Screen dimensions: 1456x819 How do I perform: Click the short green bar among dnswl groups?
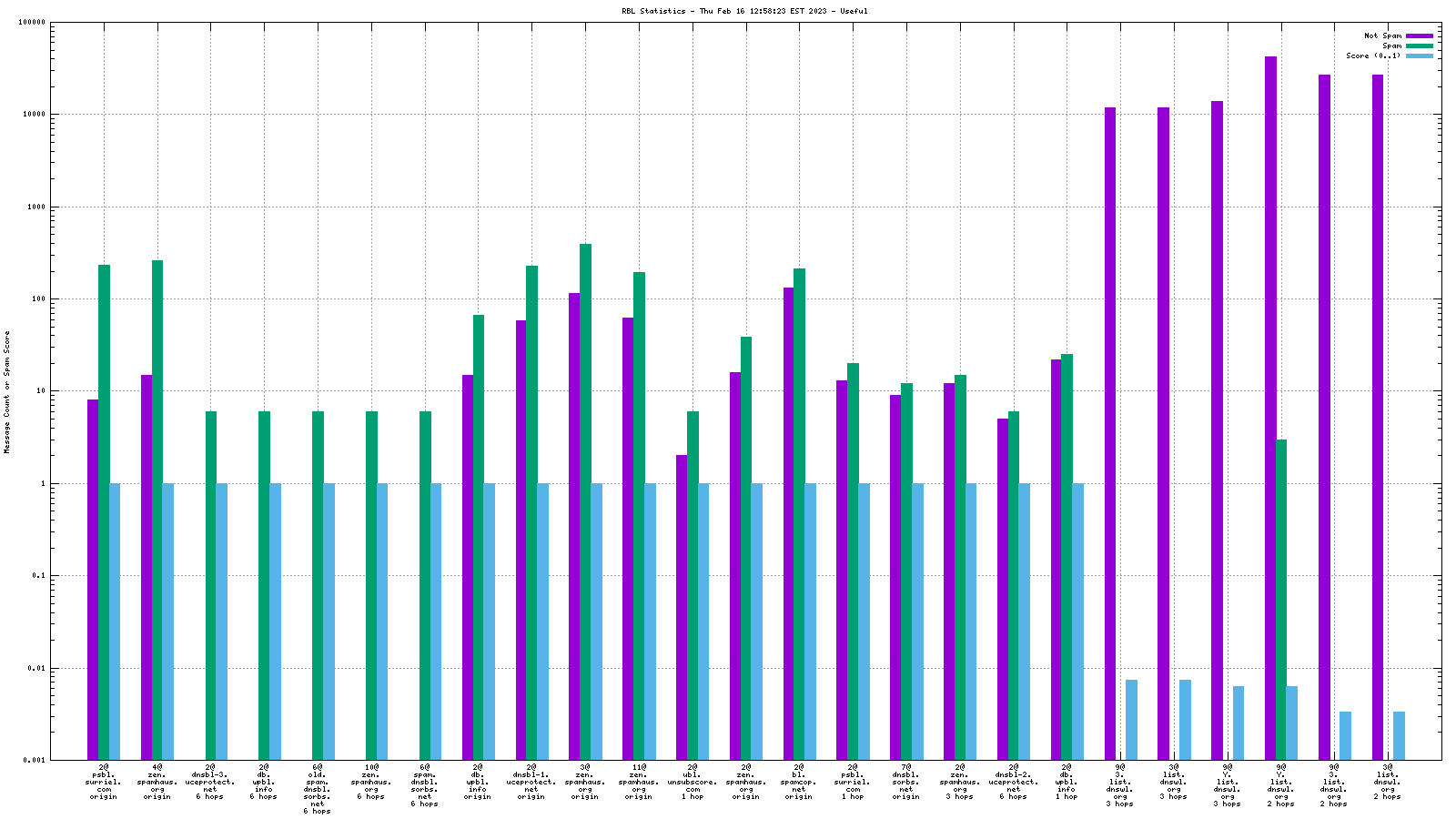pyautogui.click(x=1281, y=599)
